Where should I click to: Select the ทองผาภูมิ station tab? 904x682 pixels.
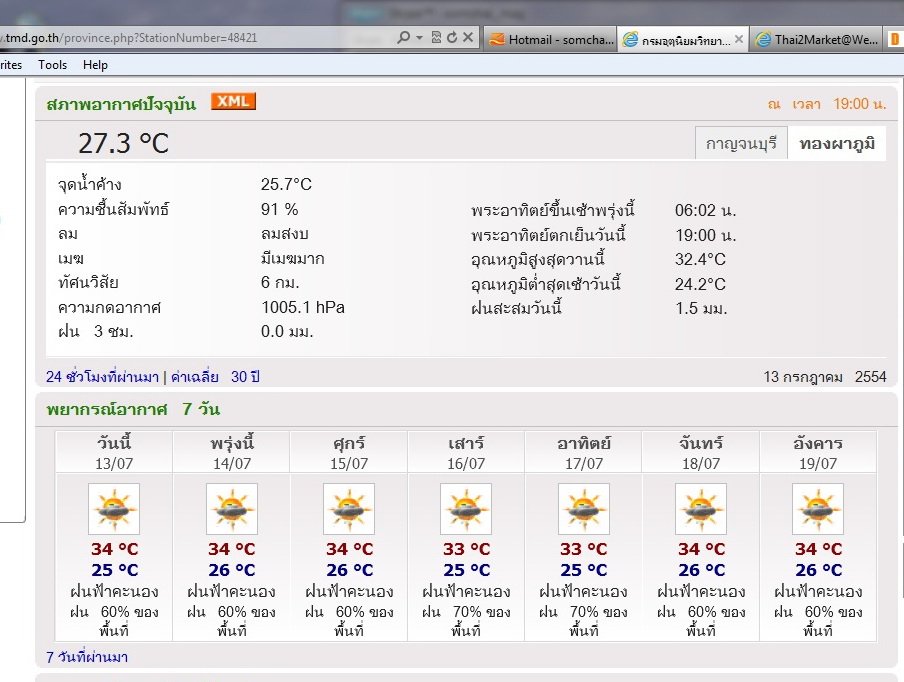pos(837,144)
